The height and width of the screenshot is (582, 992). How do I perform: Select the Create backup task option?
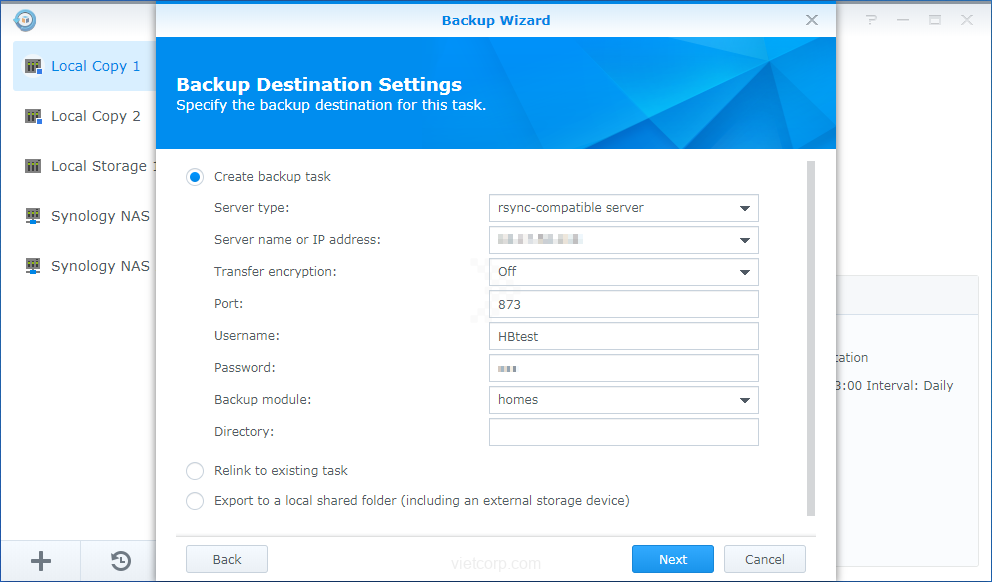(x=195, y=177)
